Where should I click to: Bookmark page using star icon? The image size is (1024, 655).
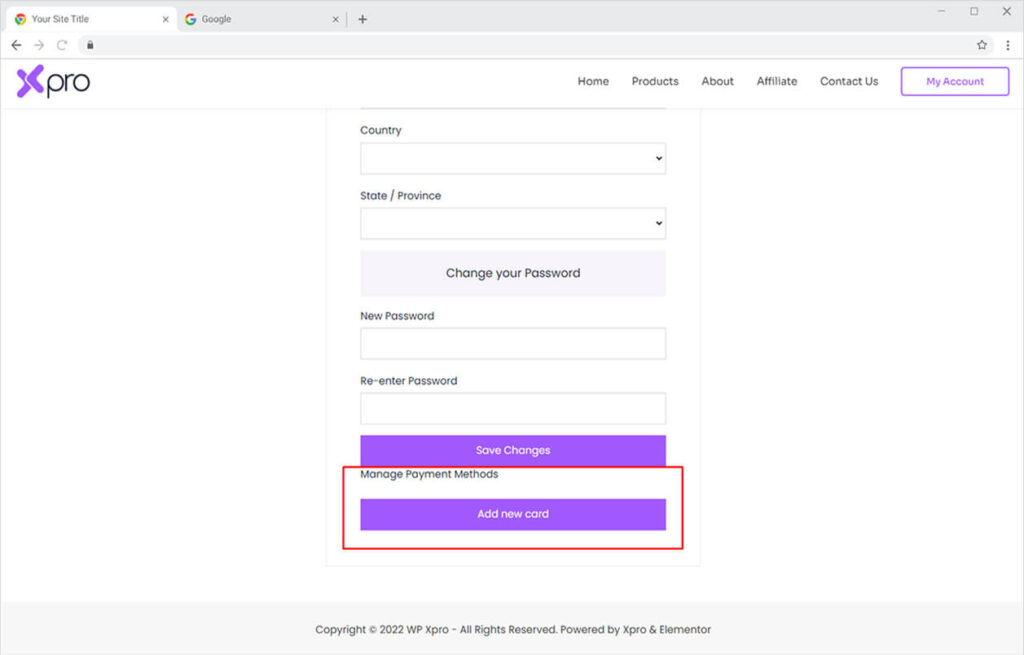tap(982, 45)
